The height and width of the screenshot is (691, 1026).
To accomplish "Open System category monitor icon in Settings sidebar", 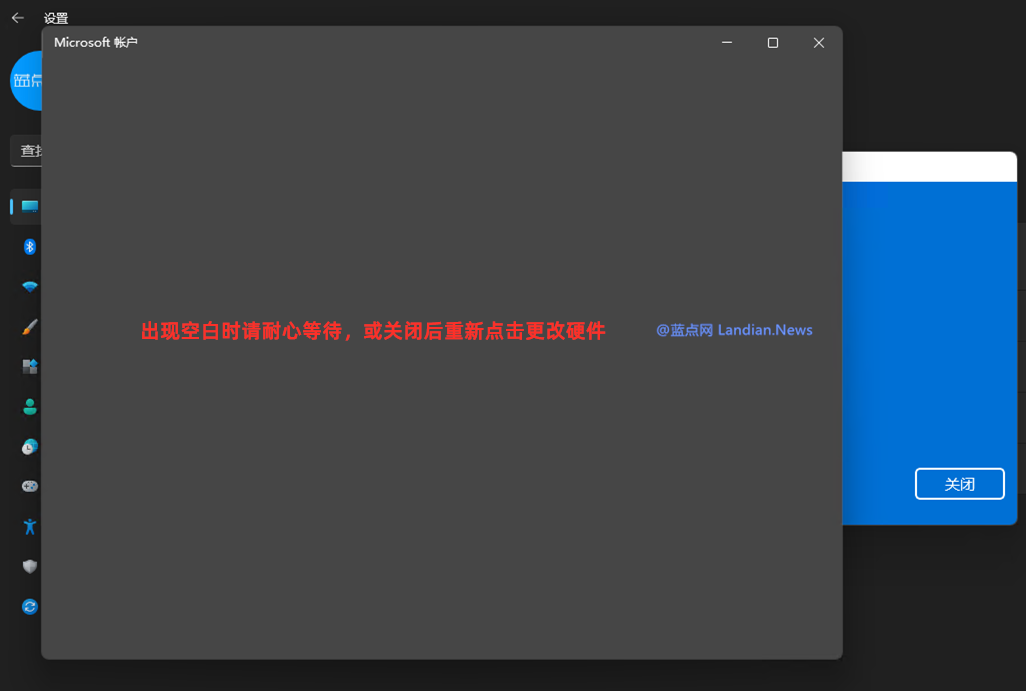I will pos(29,207).
